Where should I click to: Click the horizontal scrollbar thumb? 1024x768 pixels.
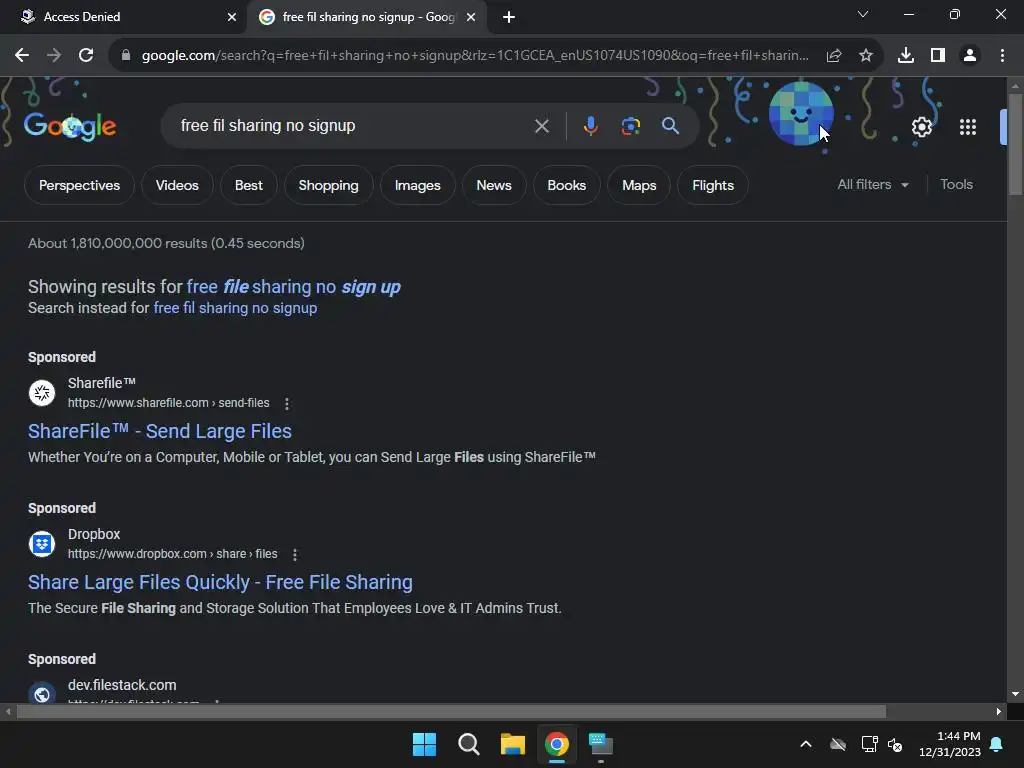click(x=451, y=712)
